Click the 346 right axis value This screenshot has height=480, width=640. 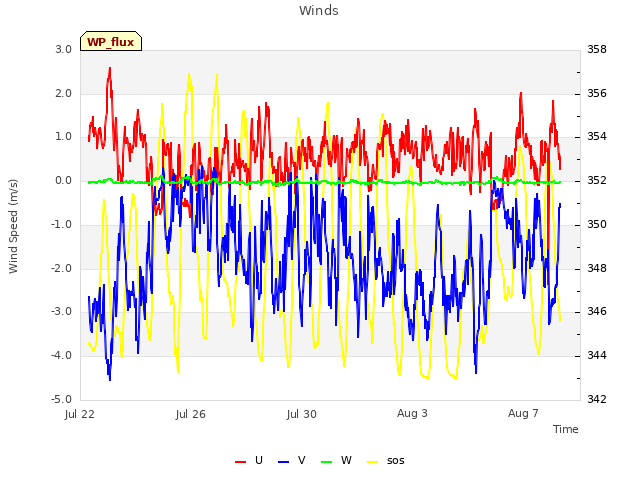(597, 311)
